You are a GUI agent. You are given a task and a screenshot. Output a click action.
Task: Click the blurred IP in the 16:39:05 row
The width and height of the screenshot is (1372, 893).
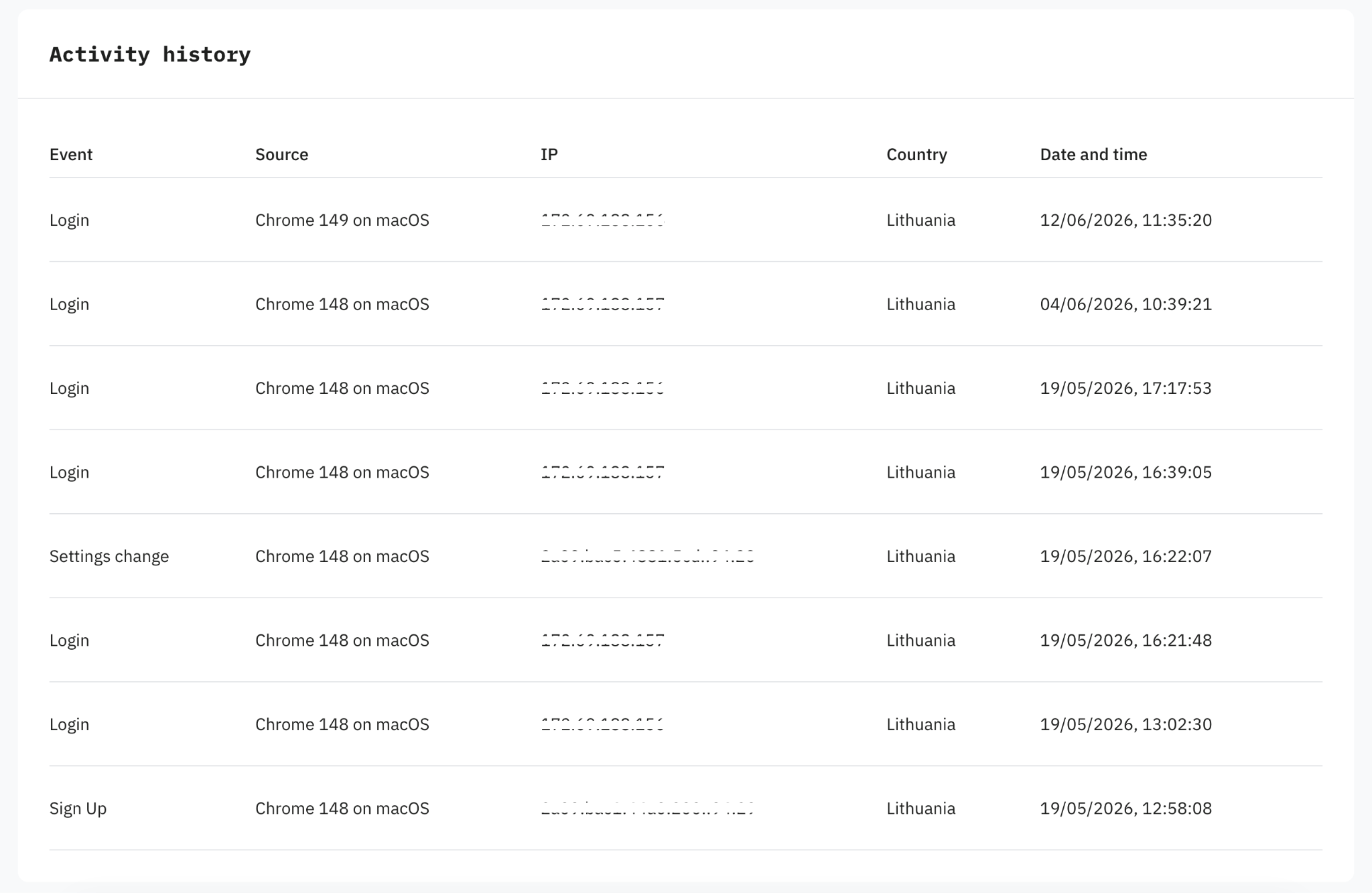[x=603, y=472]
